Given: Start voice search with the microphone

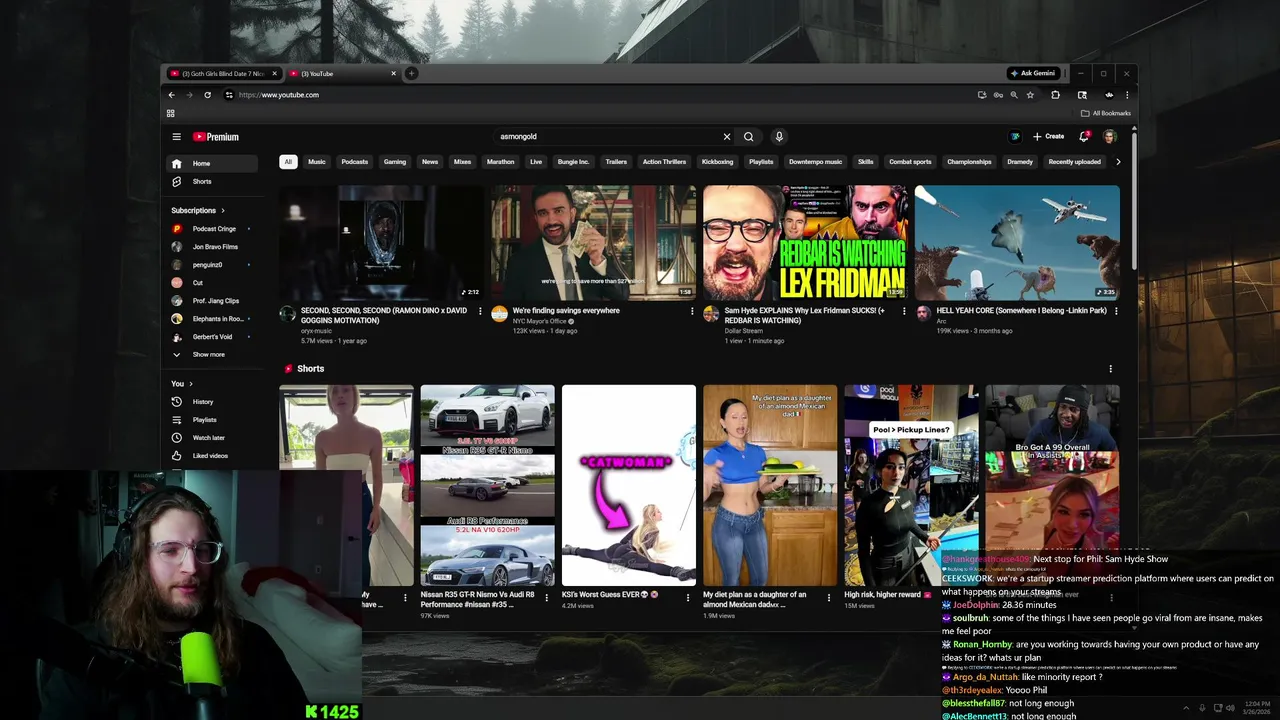Looking at the screenshot, I should click(779, 137).
